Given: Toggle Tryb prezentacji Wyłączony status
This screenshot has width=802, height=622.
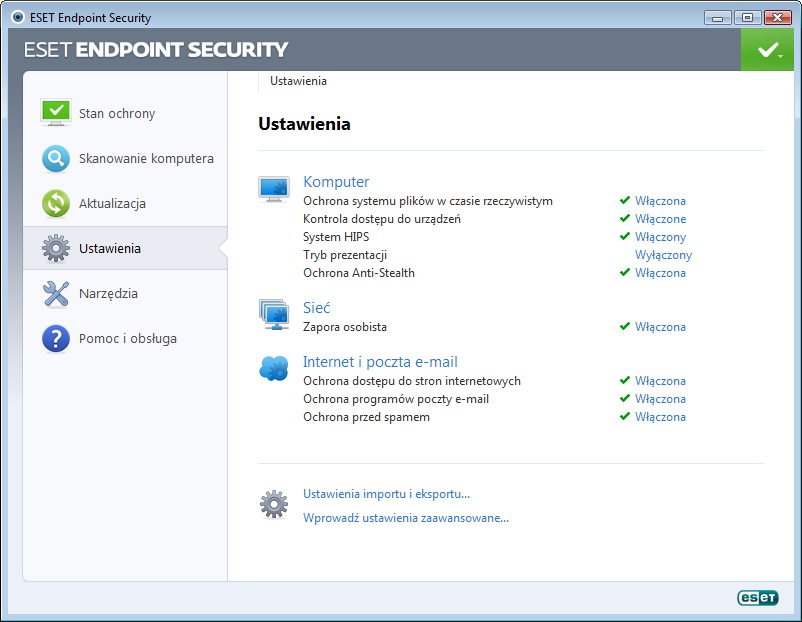Looking at the screenshot, I should 663,255.
